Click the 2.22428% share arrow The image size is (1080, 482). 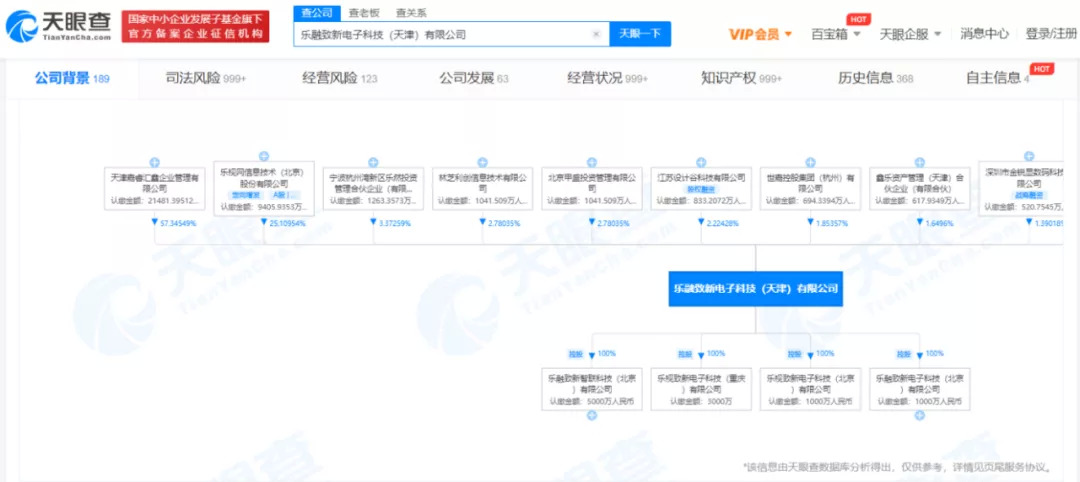[700, 223]
